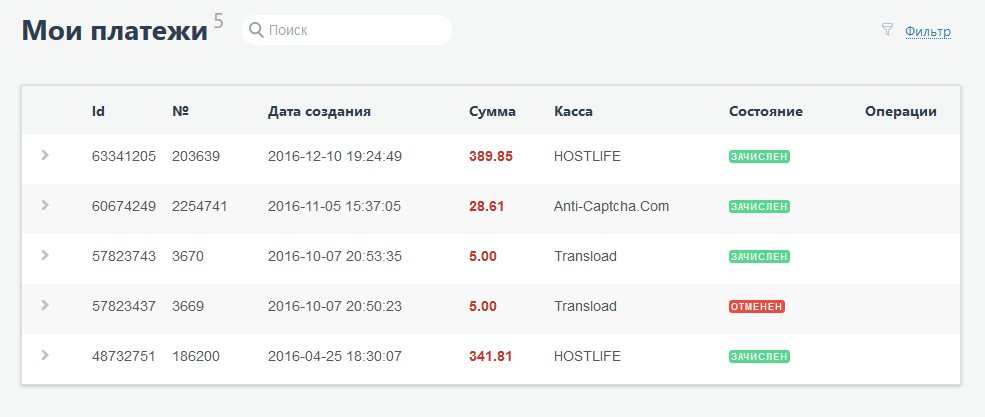Expand payment row 63341205
The height and width of the screenshot is (417, 985).
coord(45,155)
